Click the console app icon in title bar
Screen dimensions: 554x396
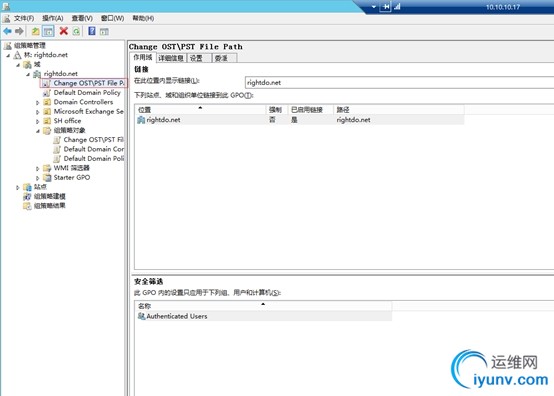[6, 6]
